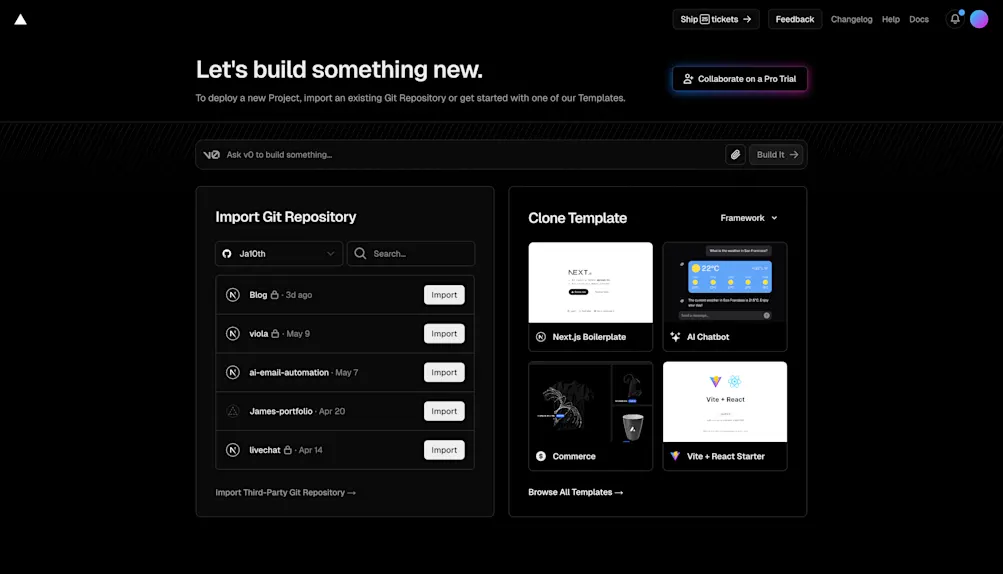Click the lock icon next to livechat

pos(288,450)
